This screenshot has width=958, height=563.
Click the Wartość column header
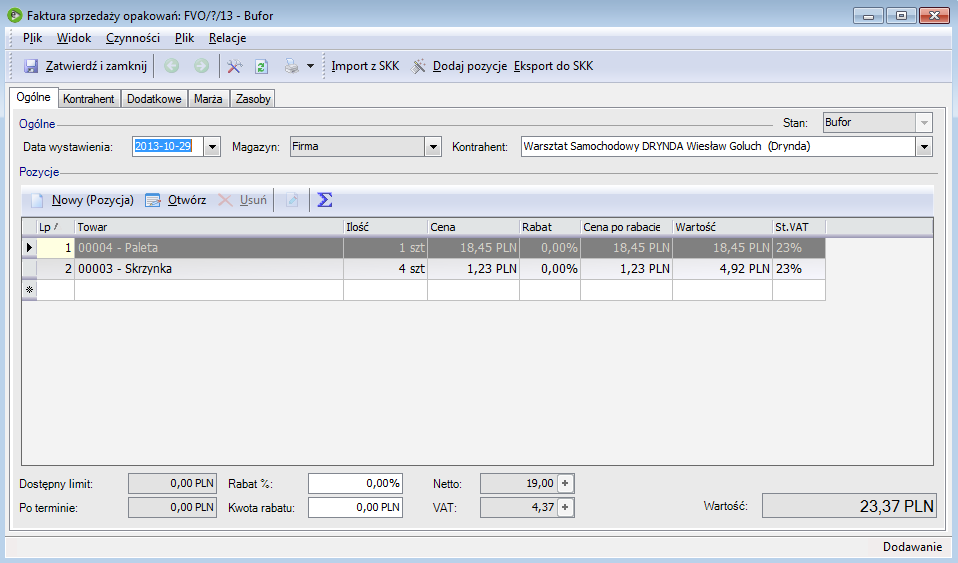pyautogui.click(x=723, y=227)
